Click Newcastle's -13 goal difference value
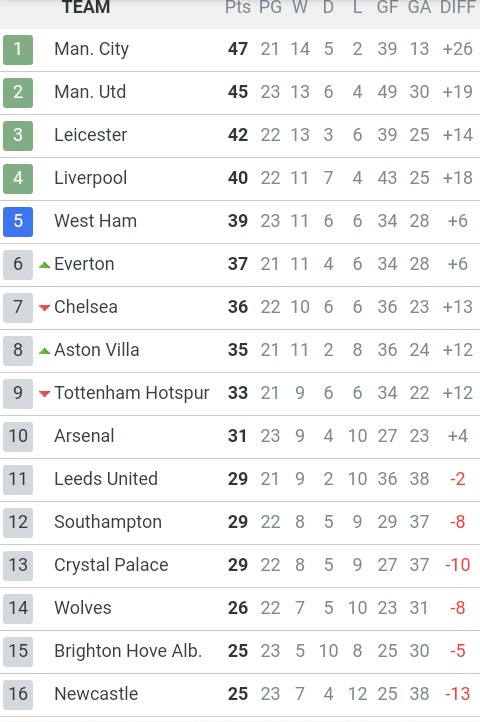Image resolution: width=480 pixels, height=722 pixels. (x=457, y=694)
